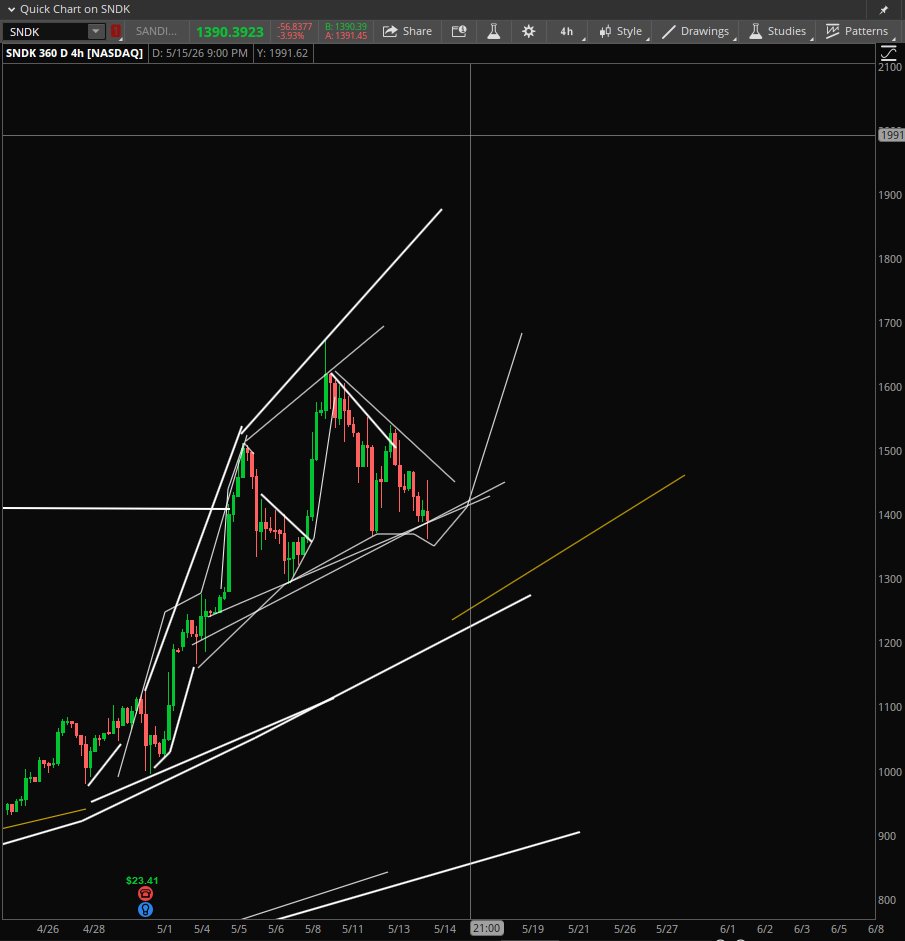This screenshot has width=905, height=941.
Task: Open the Patterns menu
Action: click(x=858, y=31)
